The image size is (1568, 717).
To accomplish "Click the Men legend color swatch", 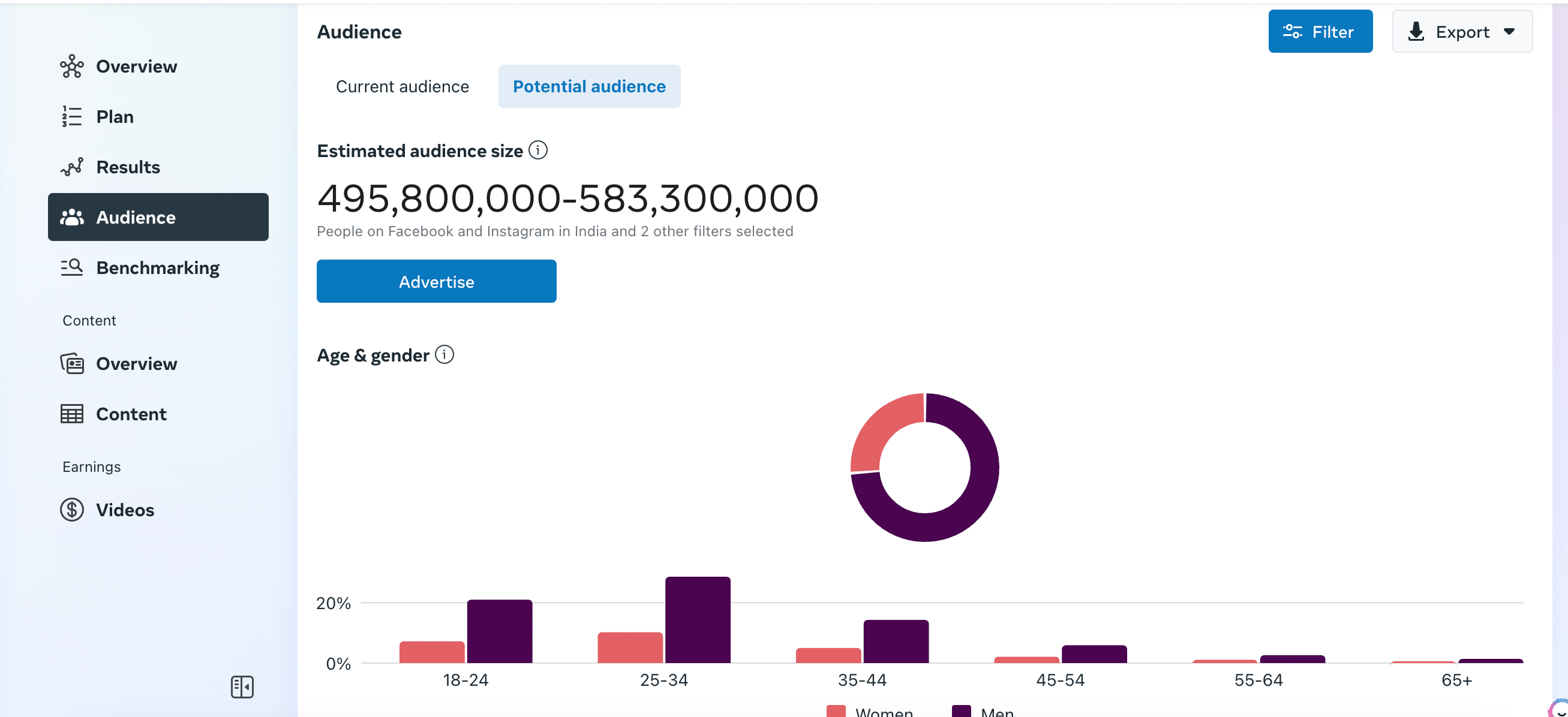I will tap(961, 711).
